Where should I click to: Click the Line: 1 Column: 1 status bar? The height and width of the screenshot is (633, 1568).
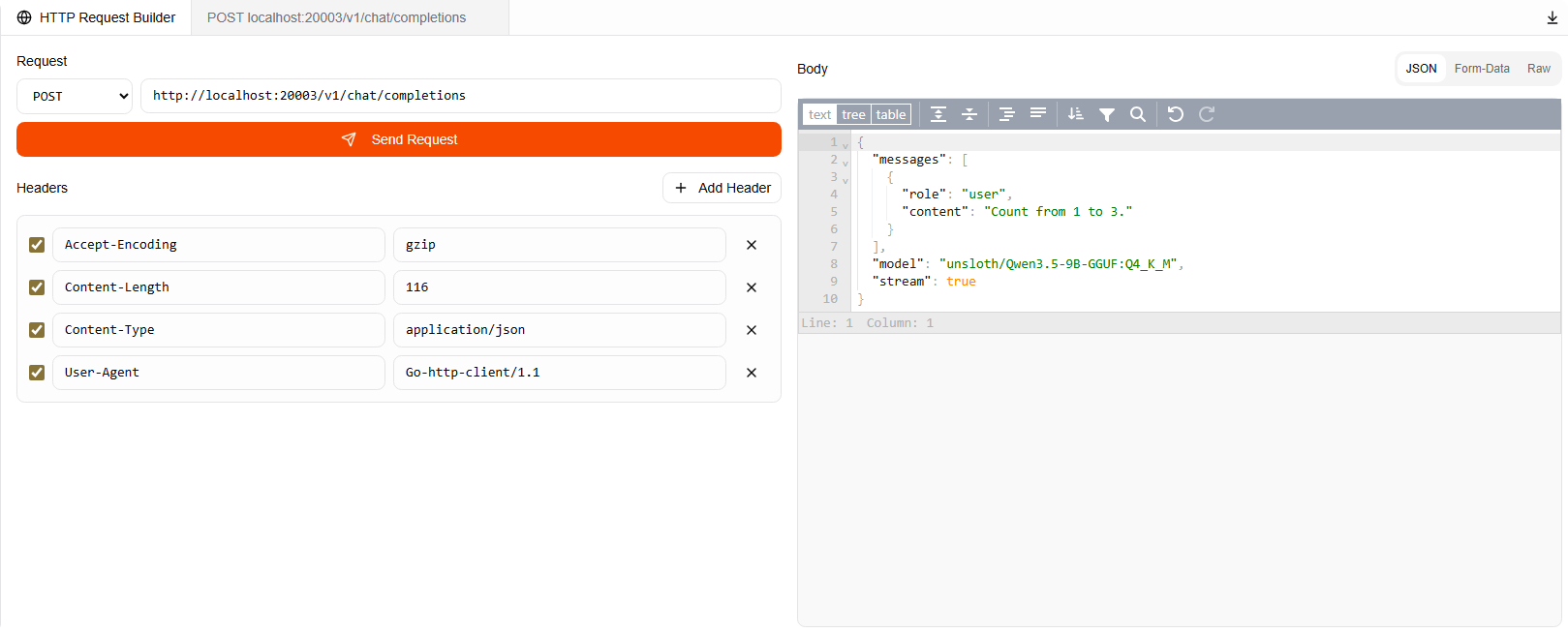click(x=1179, y=323)
